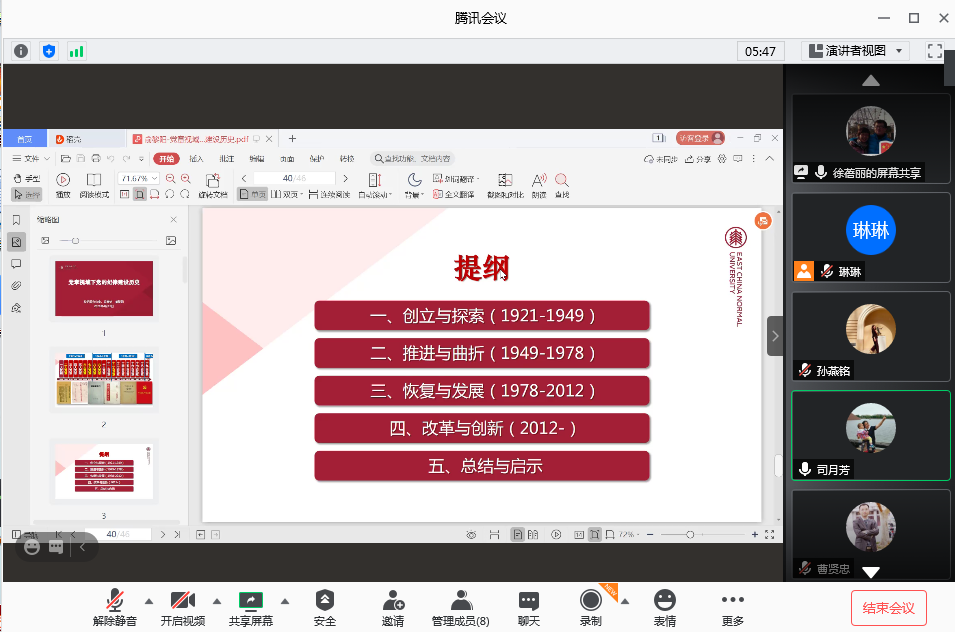The width and height of the screenshot is (955, 632).
Task: Open the Invite (邀请) icon
Action: [393, 606]
